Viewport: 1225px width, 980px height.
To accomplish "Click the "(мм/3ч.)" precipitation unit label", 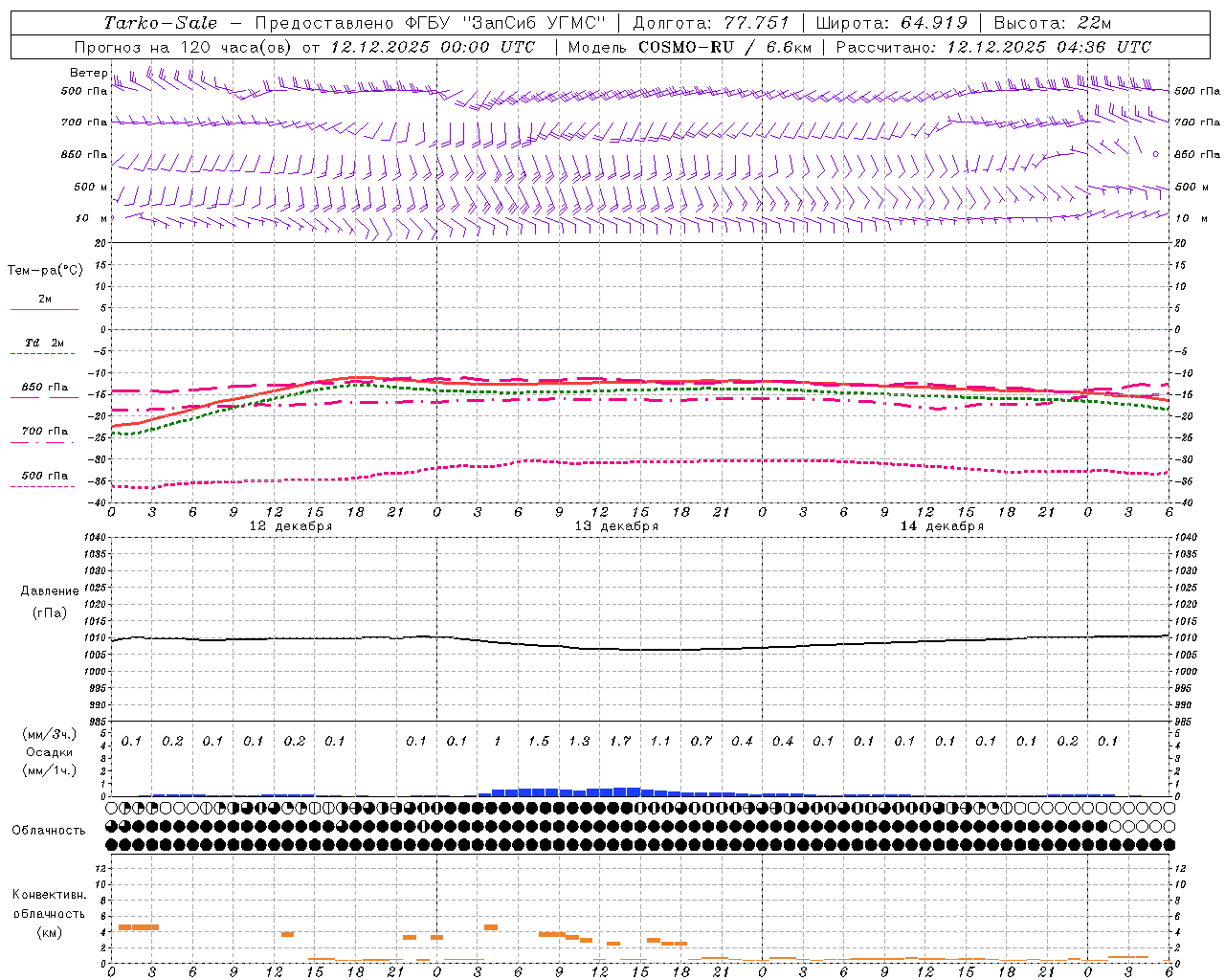I will click(50, 734).
